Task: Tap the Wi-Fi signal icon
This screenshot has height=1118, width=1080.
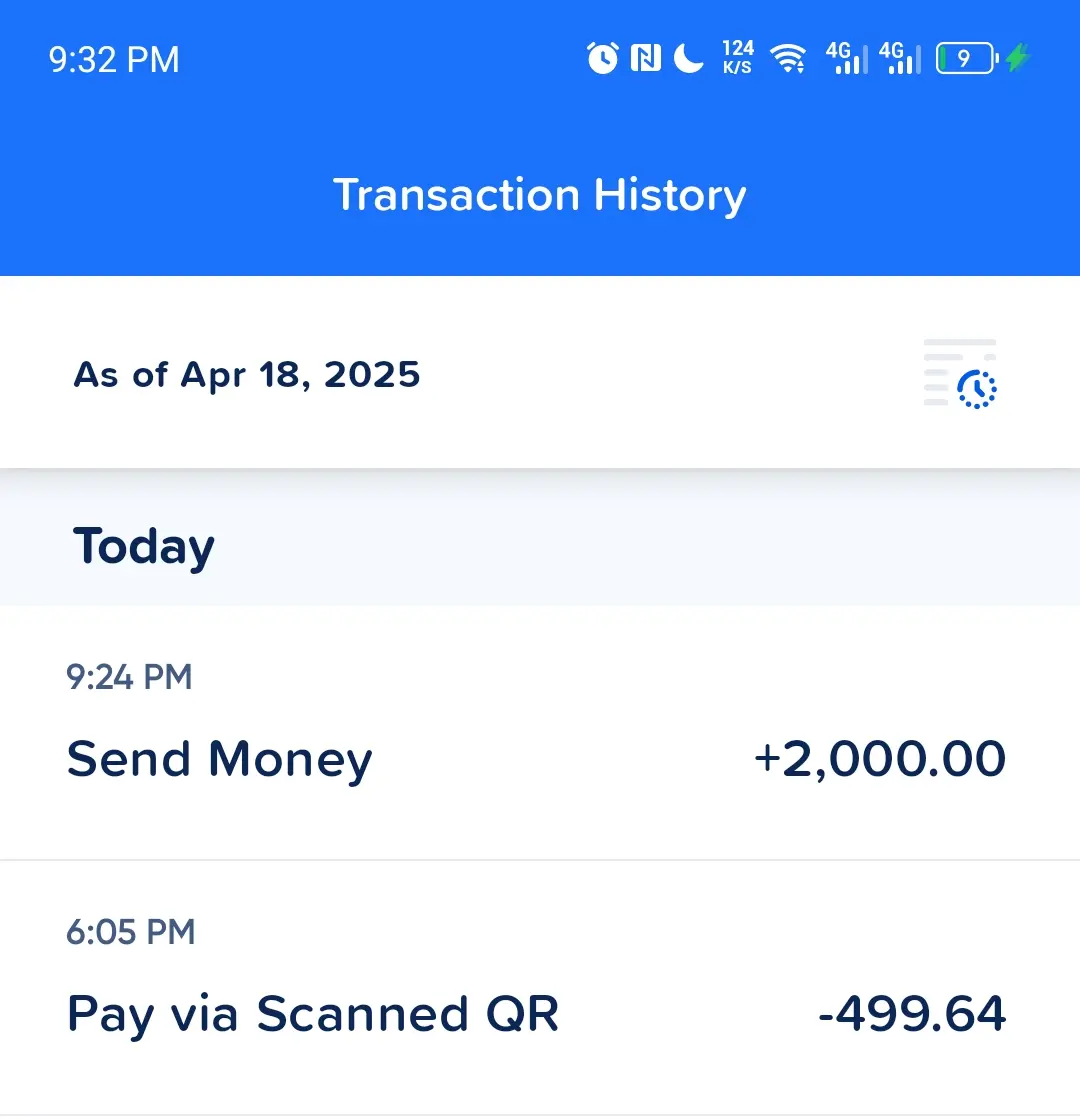Action: tap(788, 58)
